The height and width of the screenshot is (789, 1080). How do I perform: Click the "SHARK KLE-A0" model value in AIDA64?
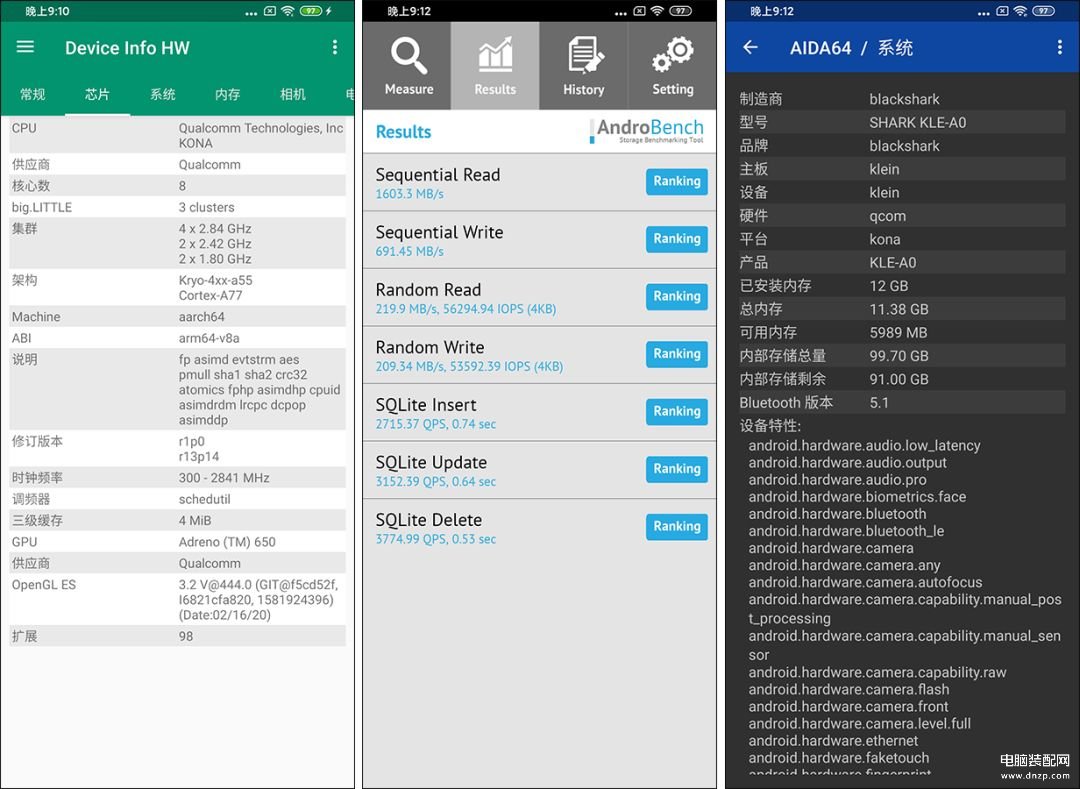917,123
